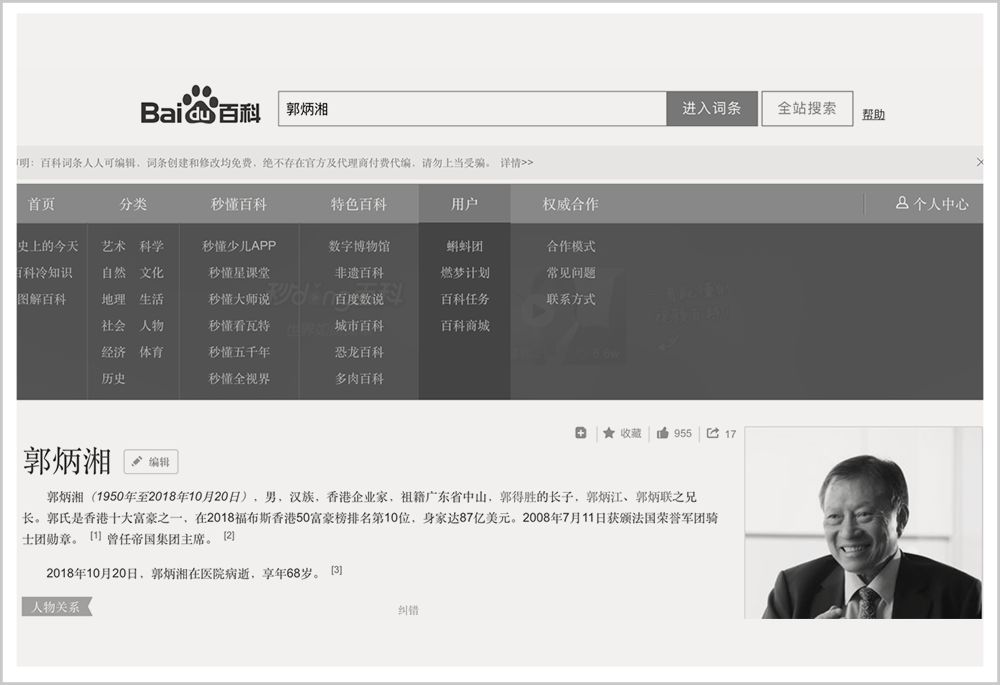Open 秒懂少儿APP menu item
1000x685 pixels.
239,246
